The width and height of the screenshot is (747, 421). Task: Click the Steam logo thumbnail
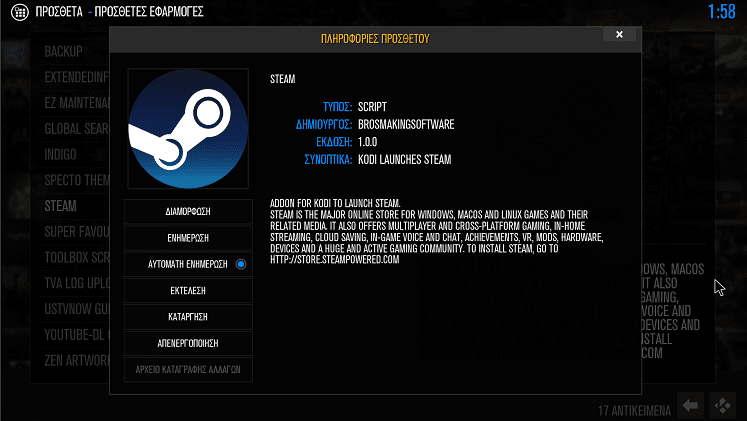pos(188,129)
